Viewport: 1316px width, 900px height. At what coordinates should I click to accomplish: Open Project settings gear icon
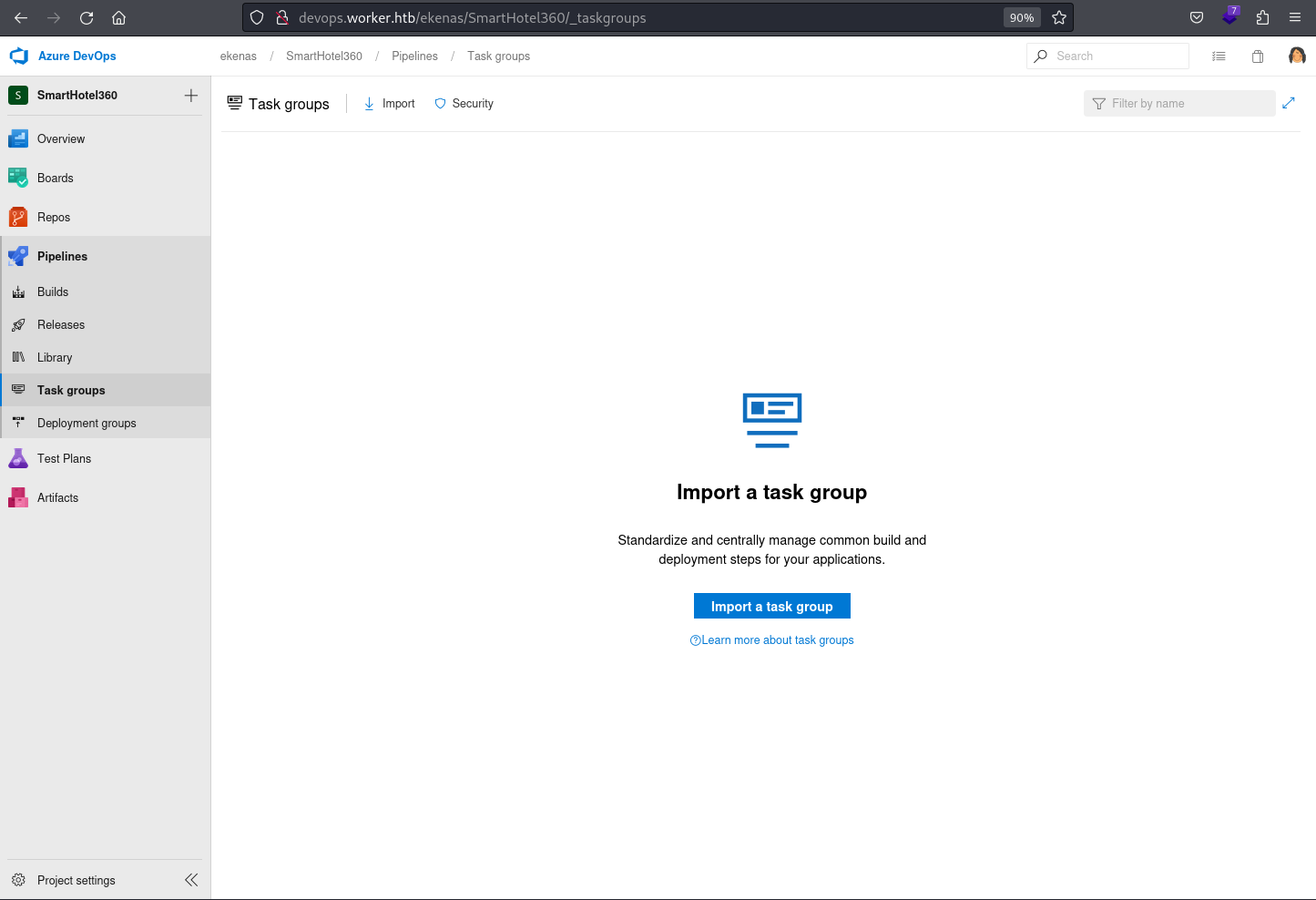18,880
